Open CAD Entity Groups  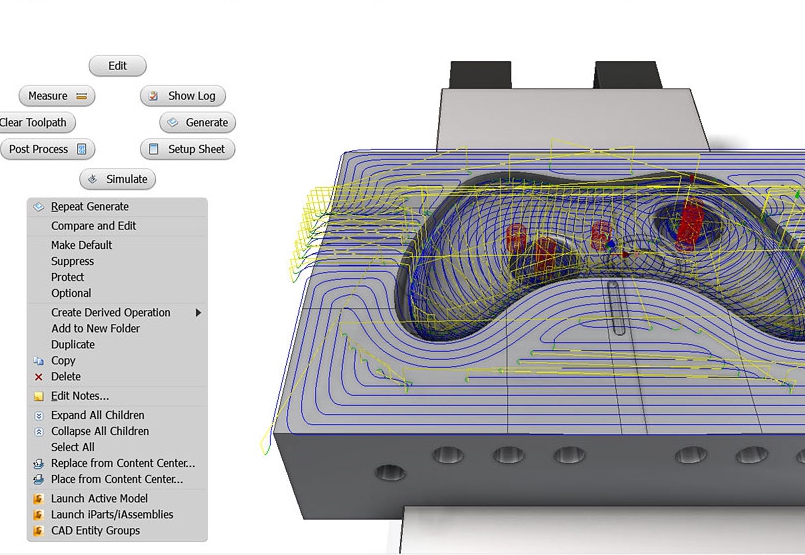point(95,530)
